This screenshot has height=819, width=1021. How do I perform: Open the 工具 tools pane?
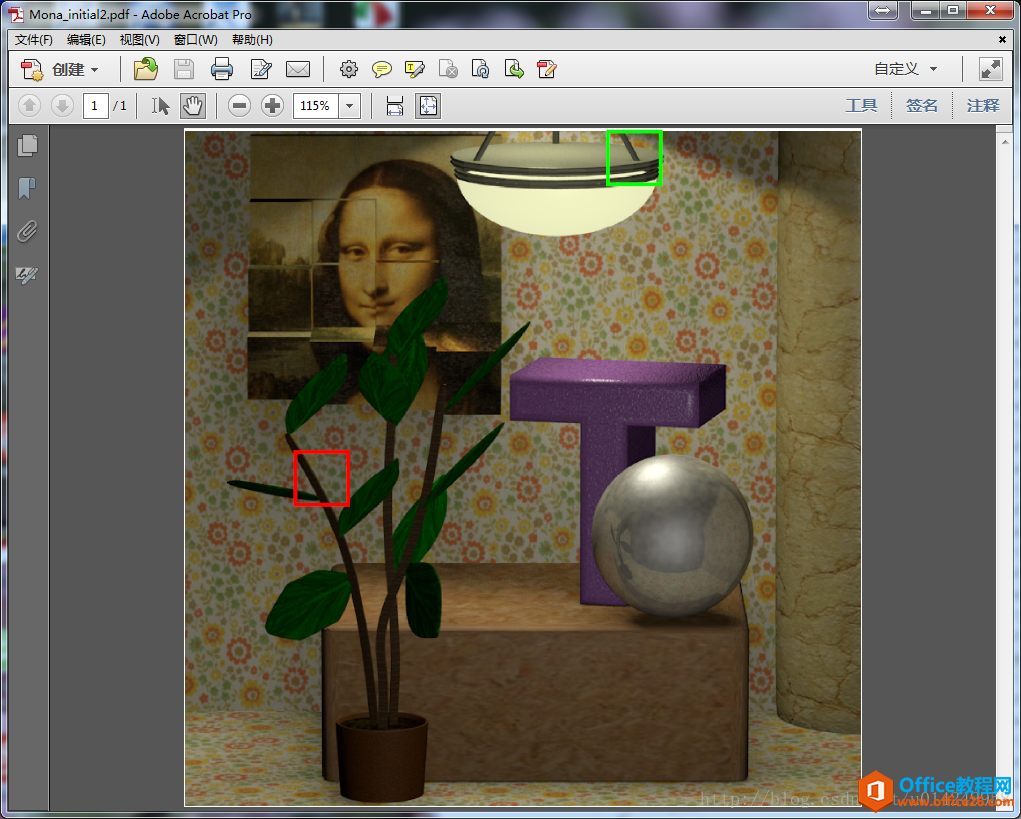click(x=861, y=105)
